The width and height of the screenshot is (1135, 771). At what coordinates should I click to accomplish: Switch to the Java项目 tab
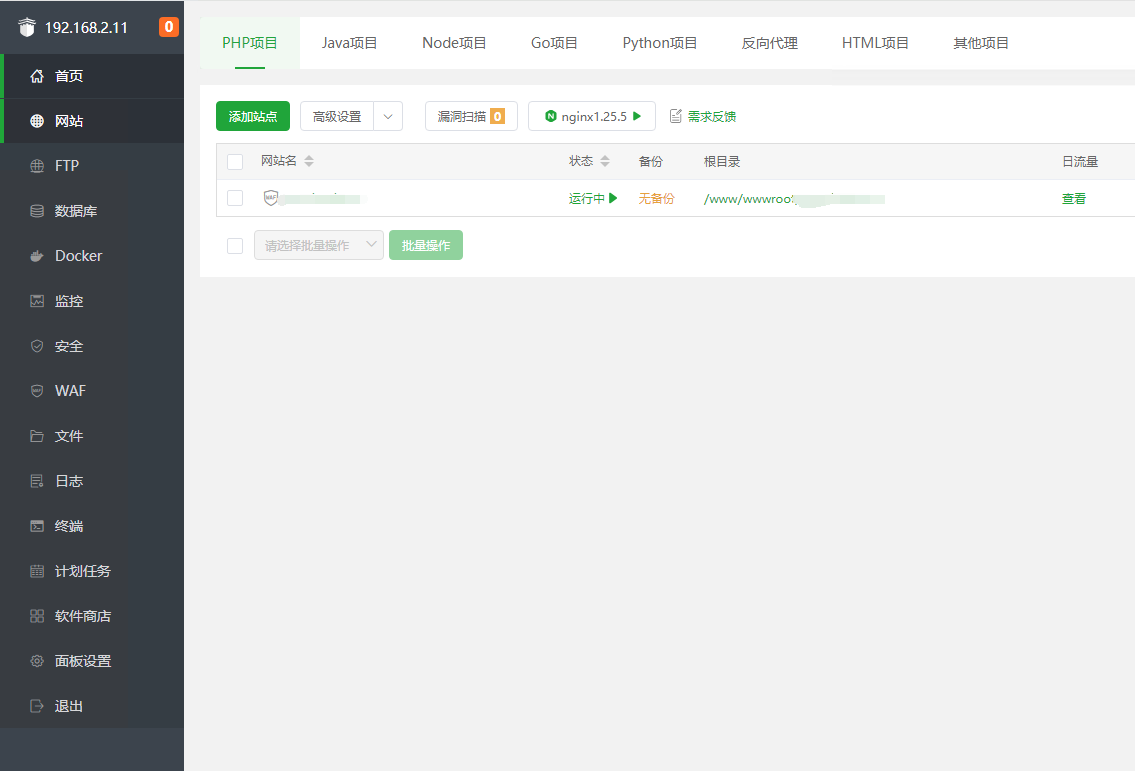point(349,43)
